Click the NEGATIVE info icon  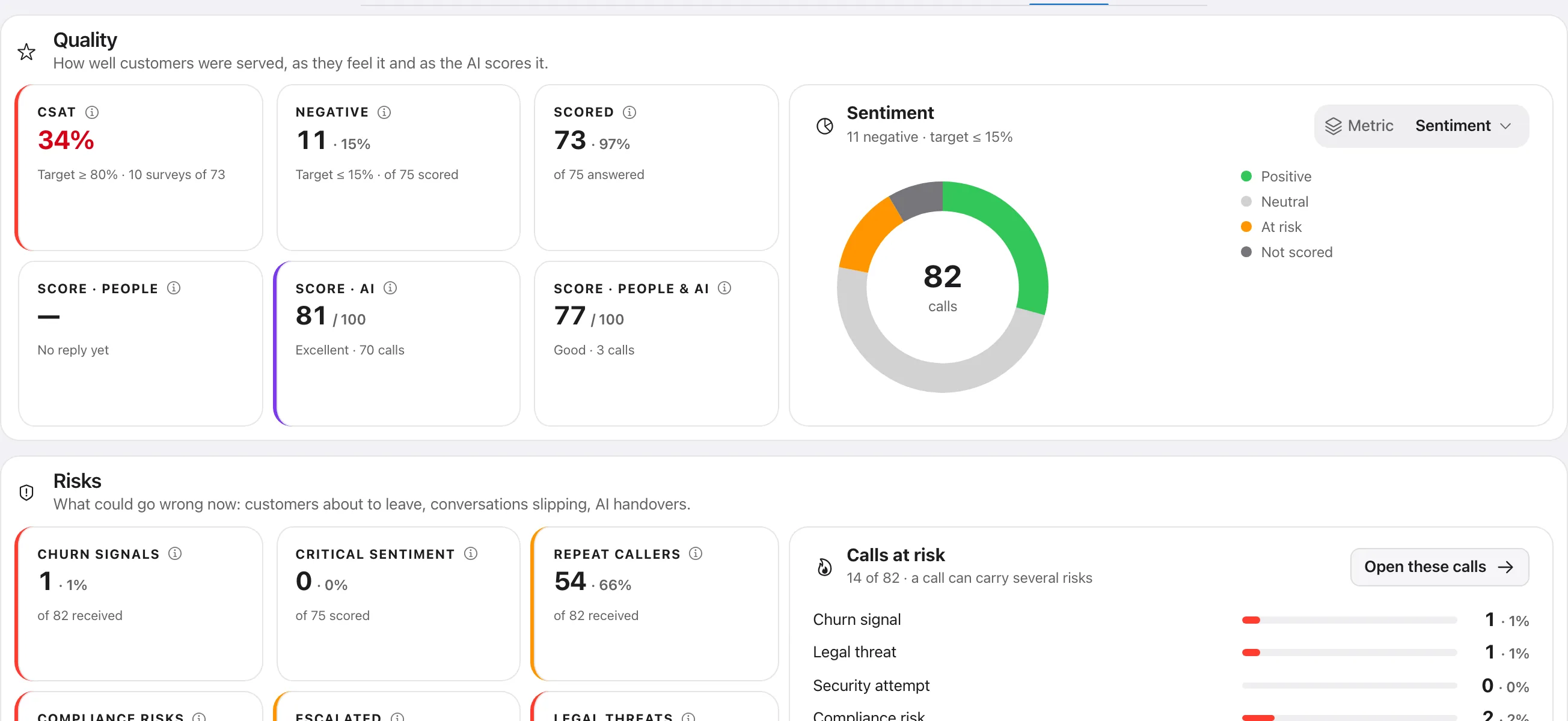(384, 112)
